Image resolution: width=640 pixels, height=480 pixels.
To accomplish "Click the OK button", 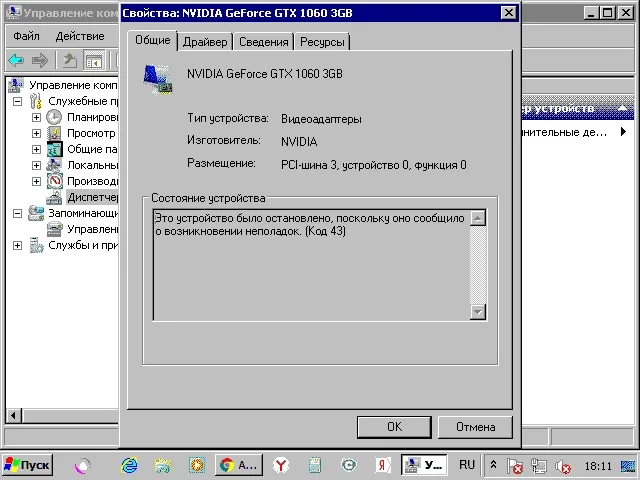I will tap(394, 427).
